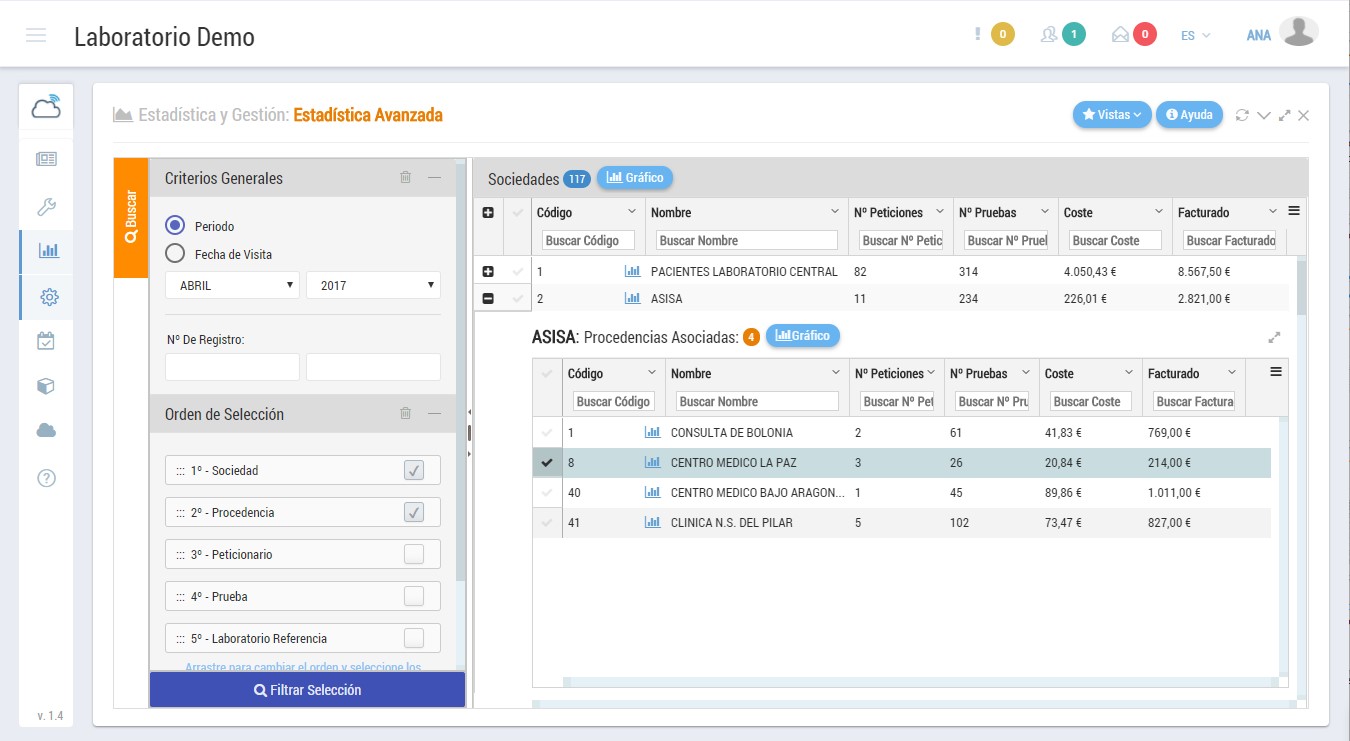
Task: Collapse the Orden de Selección section
Action: point(434,414)
